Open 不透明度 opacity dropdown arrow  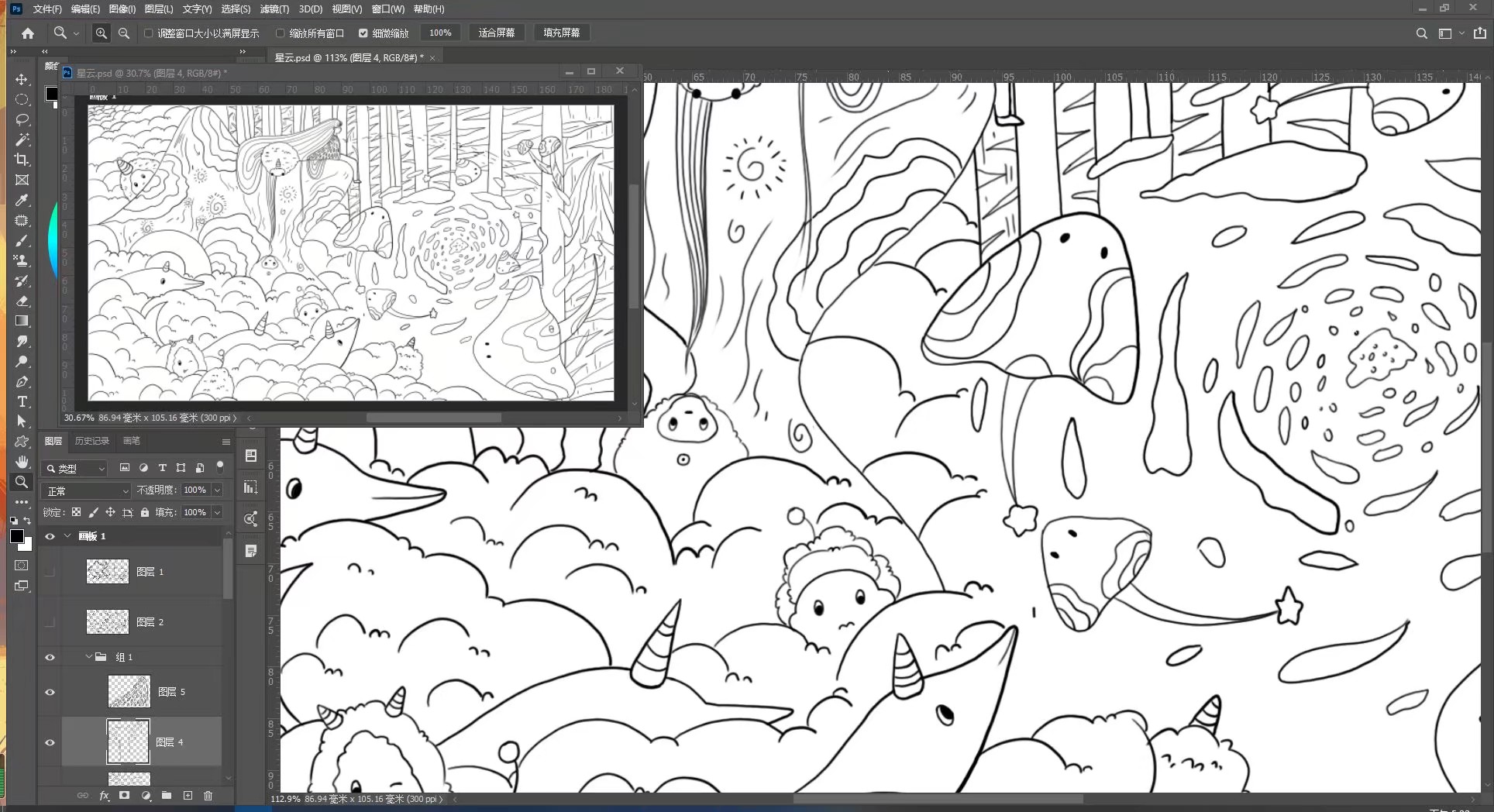click(218, 490)
